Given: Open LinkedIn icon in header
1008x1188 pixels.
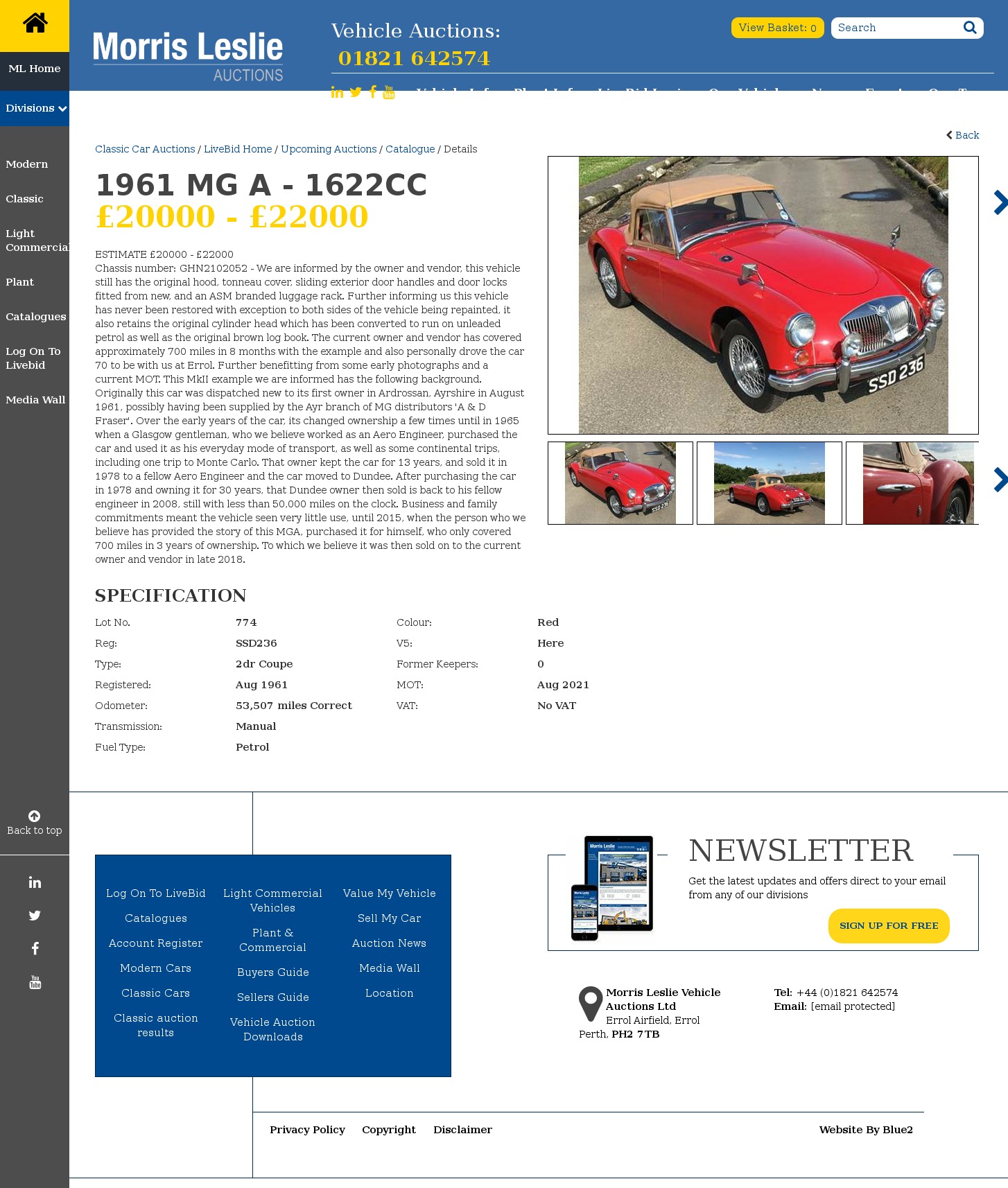Looking at the screenshot, I should 337,92.
